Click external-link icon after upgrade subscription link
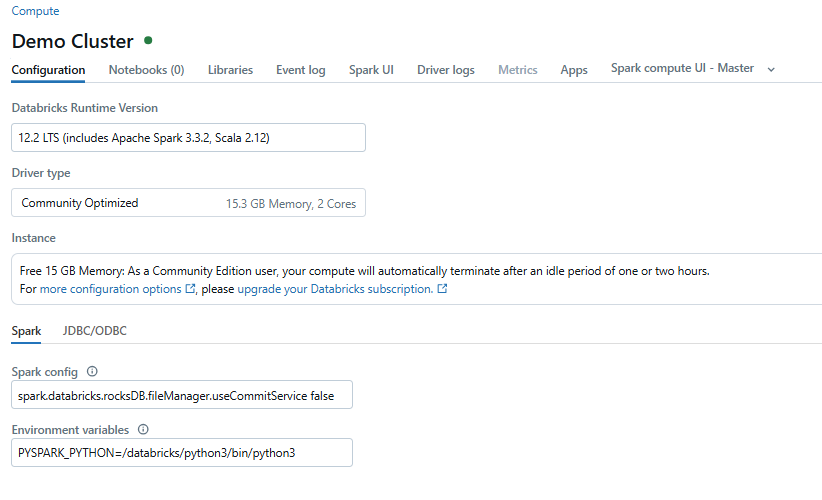 (442, 288)
